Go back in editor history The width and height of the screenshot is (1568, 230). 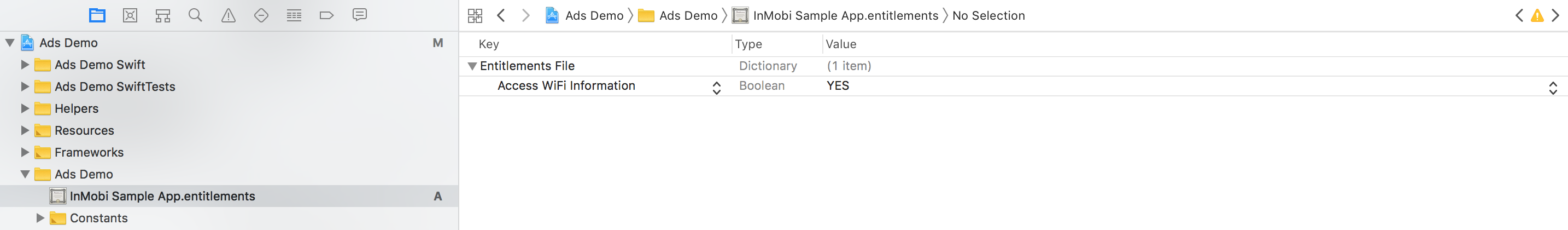(501, 15)
